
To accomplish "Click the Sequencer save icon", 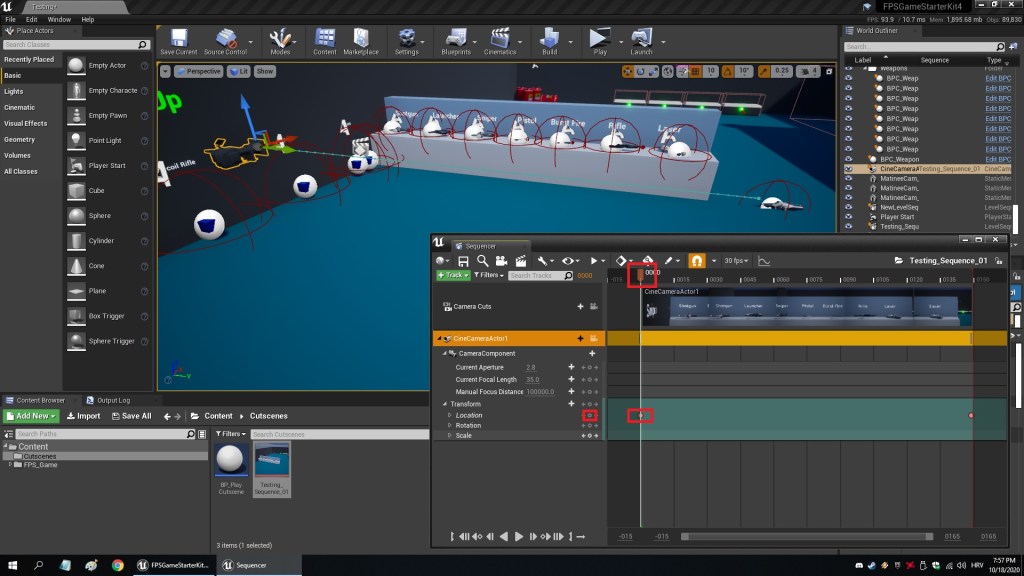I will point(463,261).
